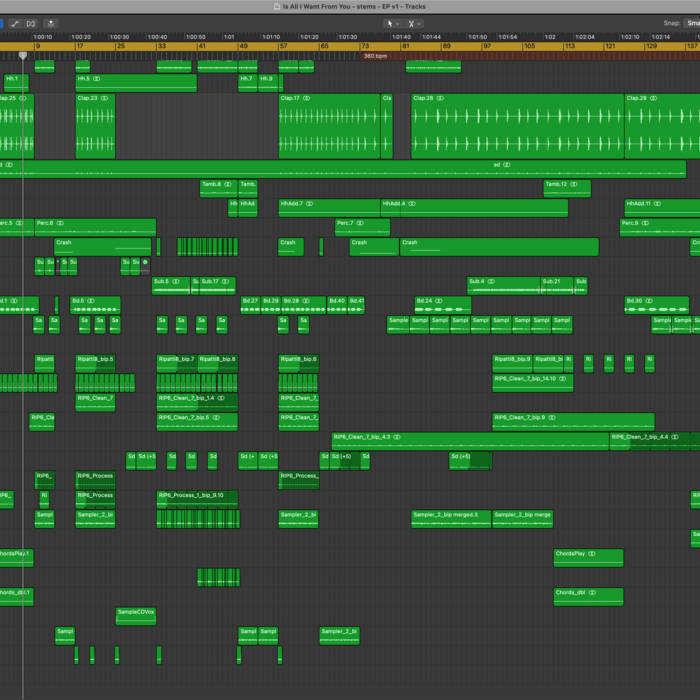Viewport: 700px width, 700px height.
Task: Open the Snap value dropdown
Action: [x=692, y=23]
